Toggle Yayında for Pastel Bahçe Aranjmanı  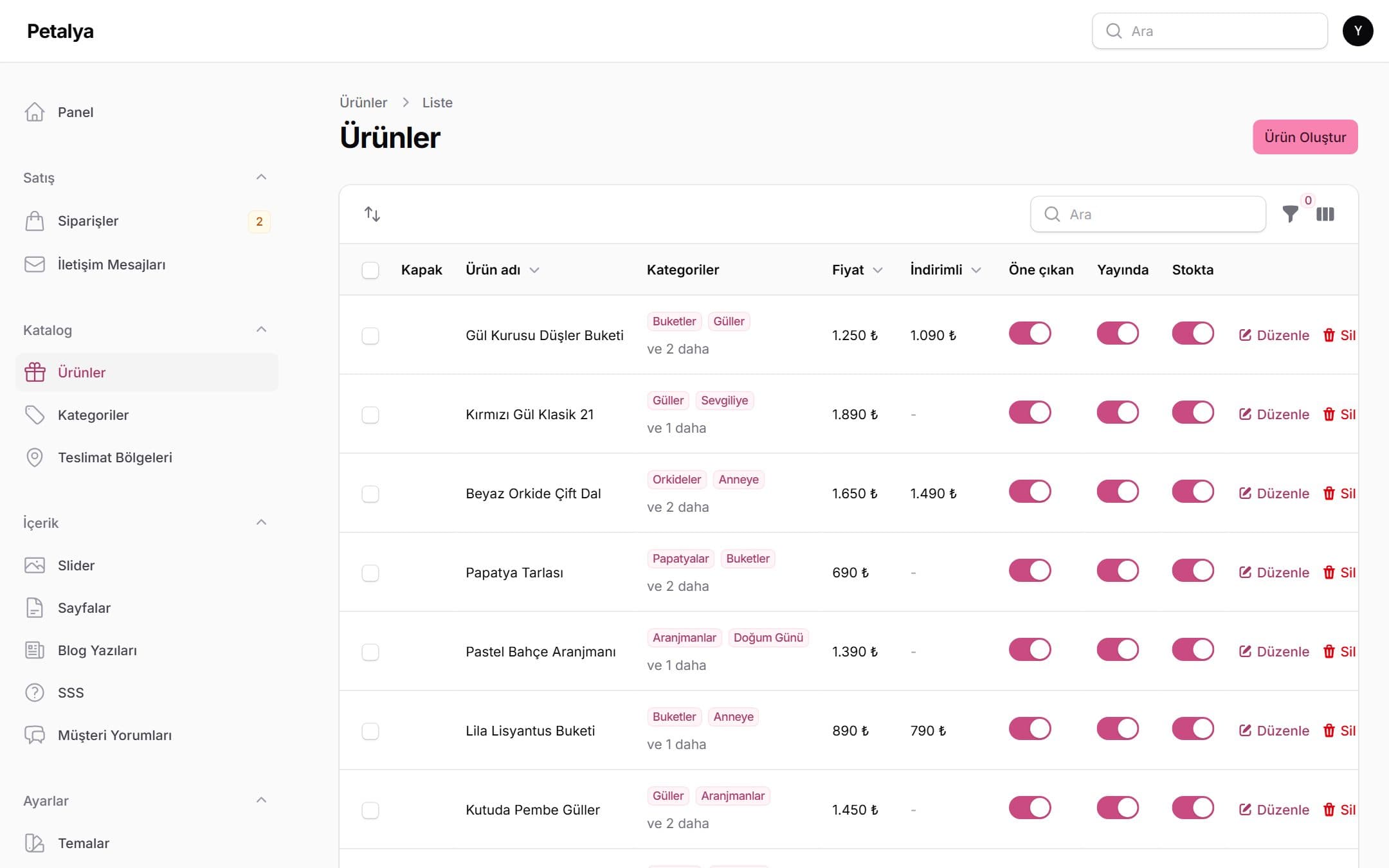(1118, 649)
